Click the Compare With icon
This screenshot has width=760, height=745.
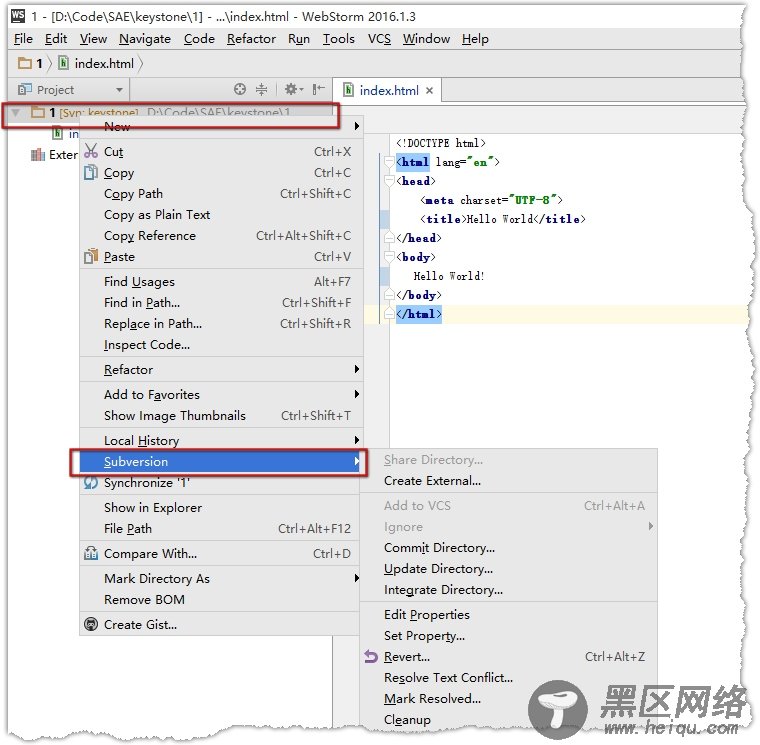pyautogui.click(x=91, y=554)
